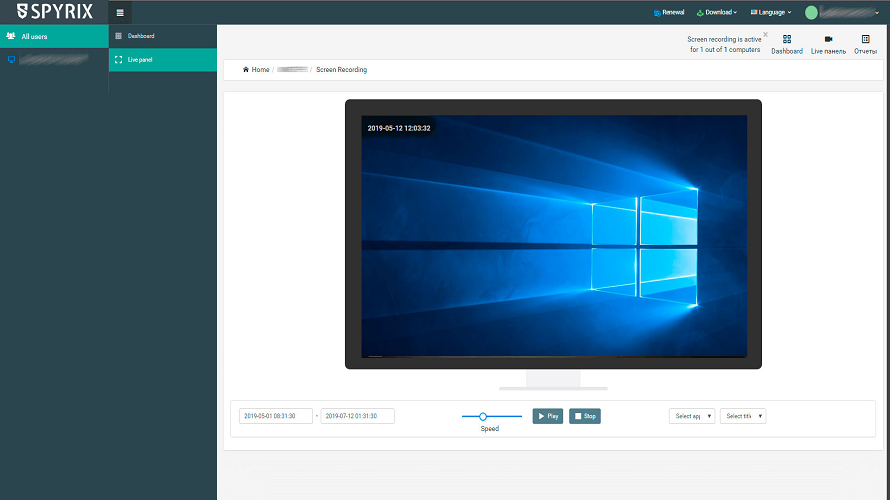This screenshot has width=890, height=500.
Task: Select the monitored computer in the sidebar
Action: tap(54, 60)
